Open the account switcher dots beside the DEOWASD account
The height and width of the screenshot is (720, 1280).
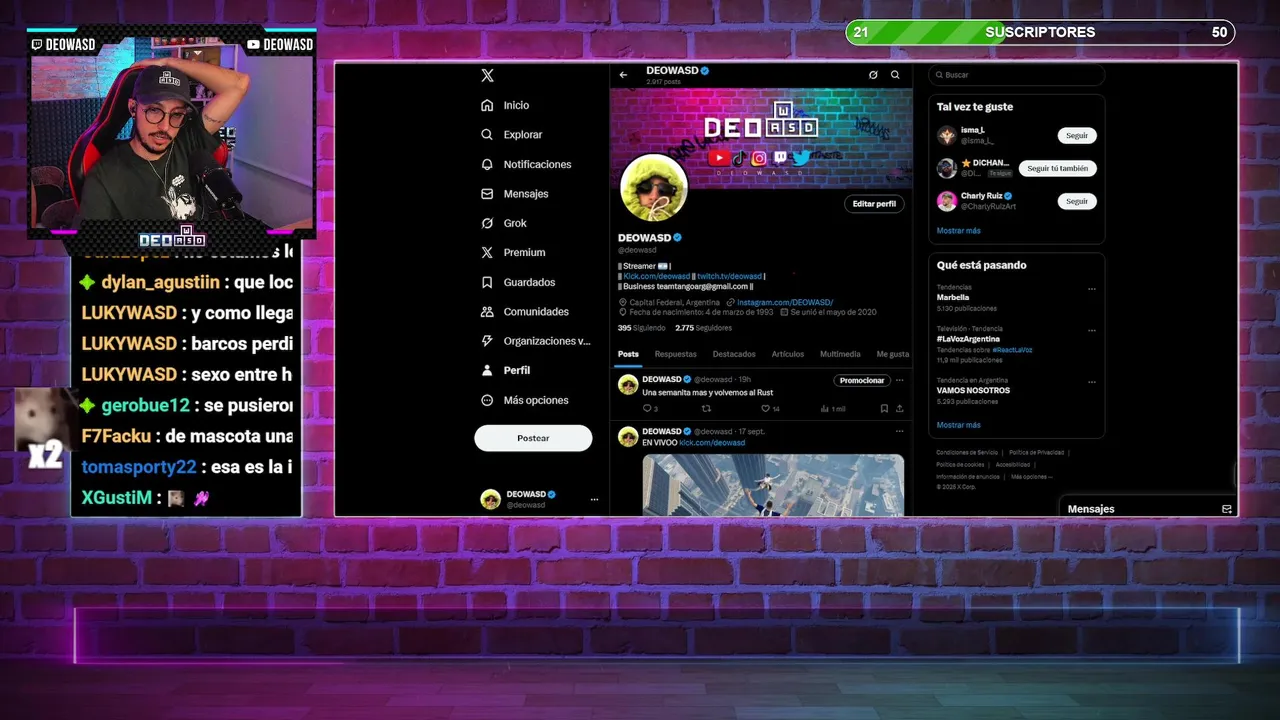click(594, 499)
